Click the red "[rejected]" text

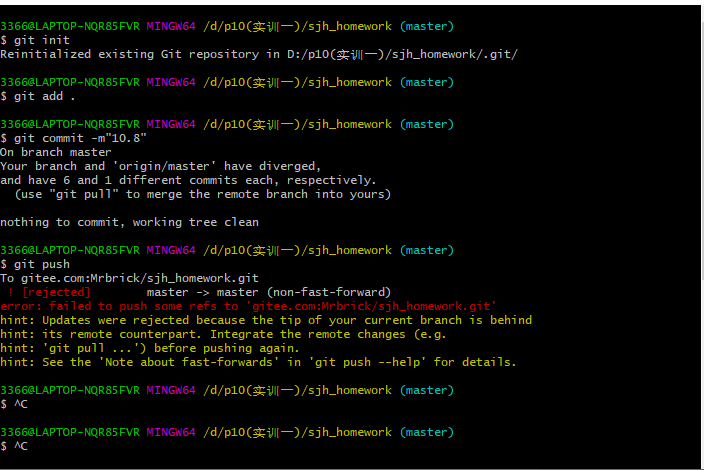[x=56, y=292]
